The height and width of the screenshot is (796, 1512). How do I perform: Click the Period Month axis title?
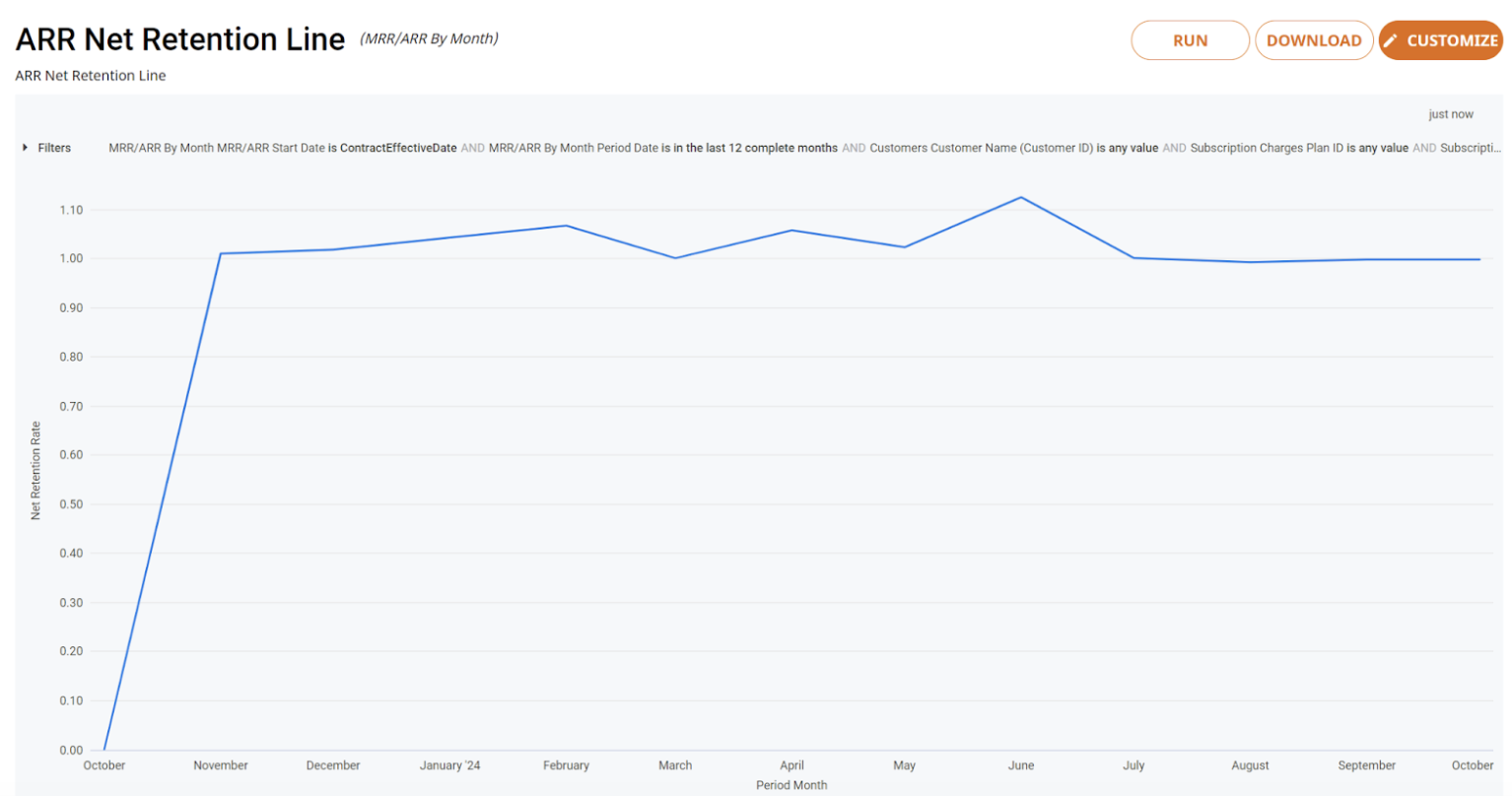click(791, 785)
